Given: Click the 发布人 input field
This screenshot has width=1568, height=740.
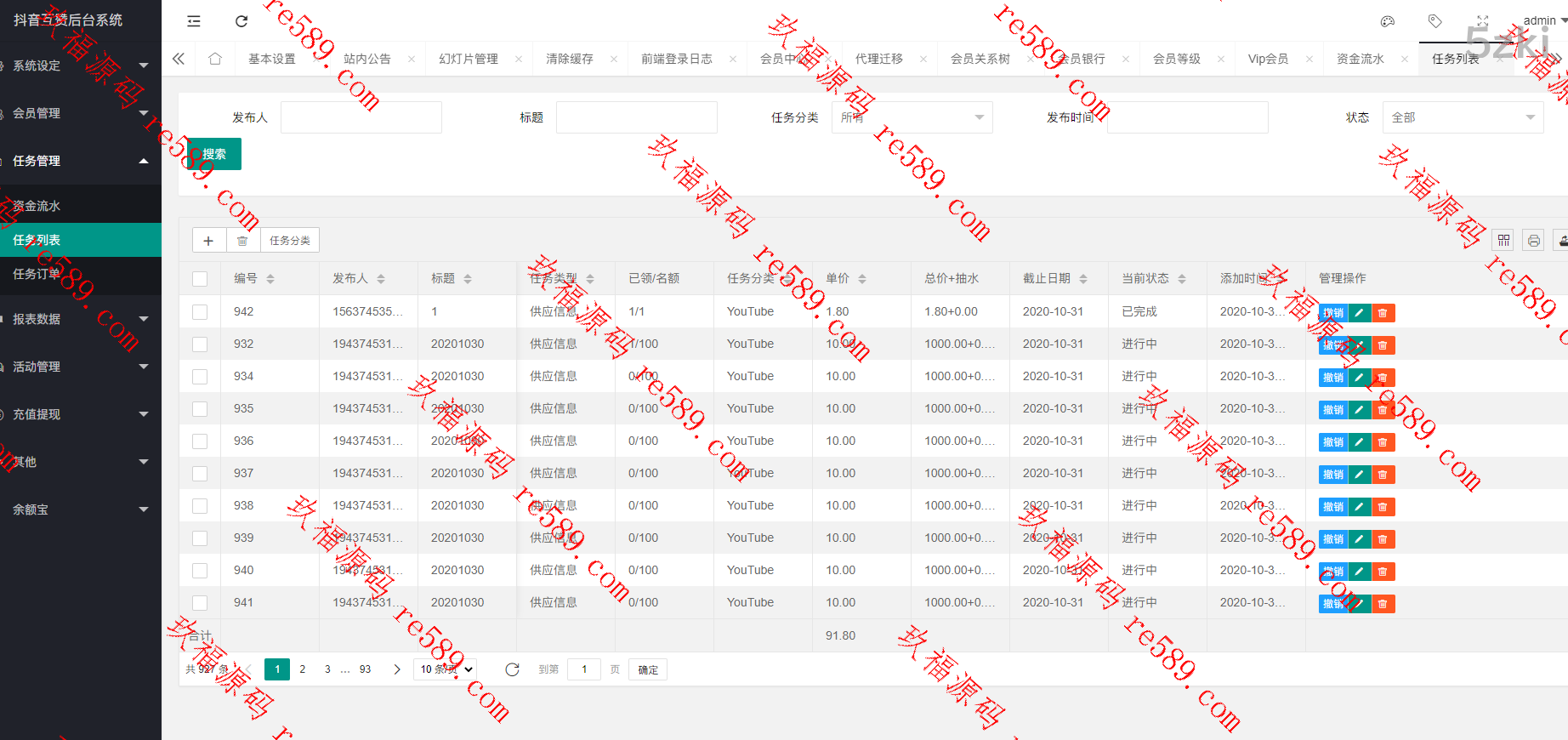Looking at the screenshot, I should [361, 117].
